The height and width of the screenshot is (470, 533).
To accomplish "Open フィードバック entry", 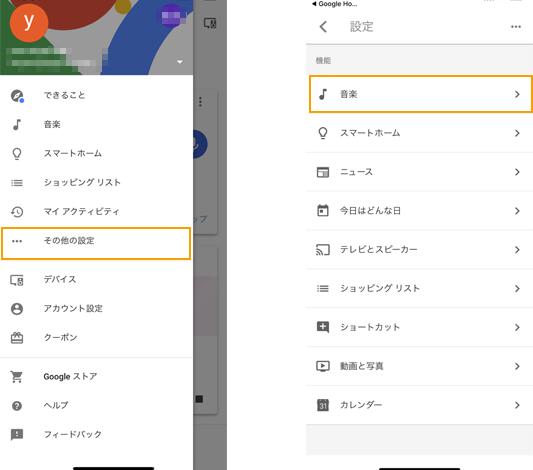I will click(96, 434).
